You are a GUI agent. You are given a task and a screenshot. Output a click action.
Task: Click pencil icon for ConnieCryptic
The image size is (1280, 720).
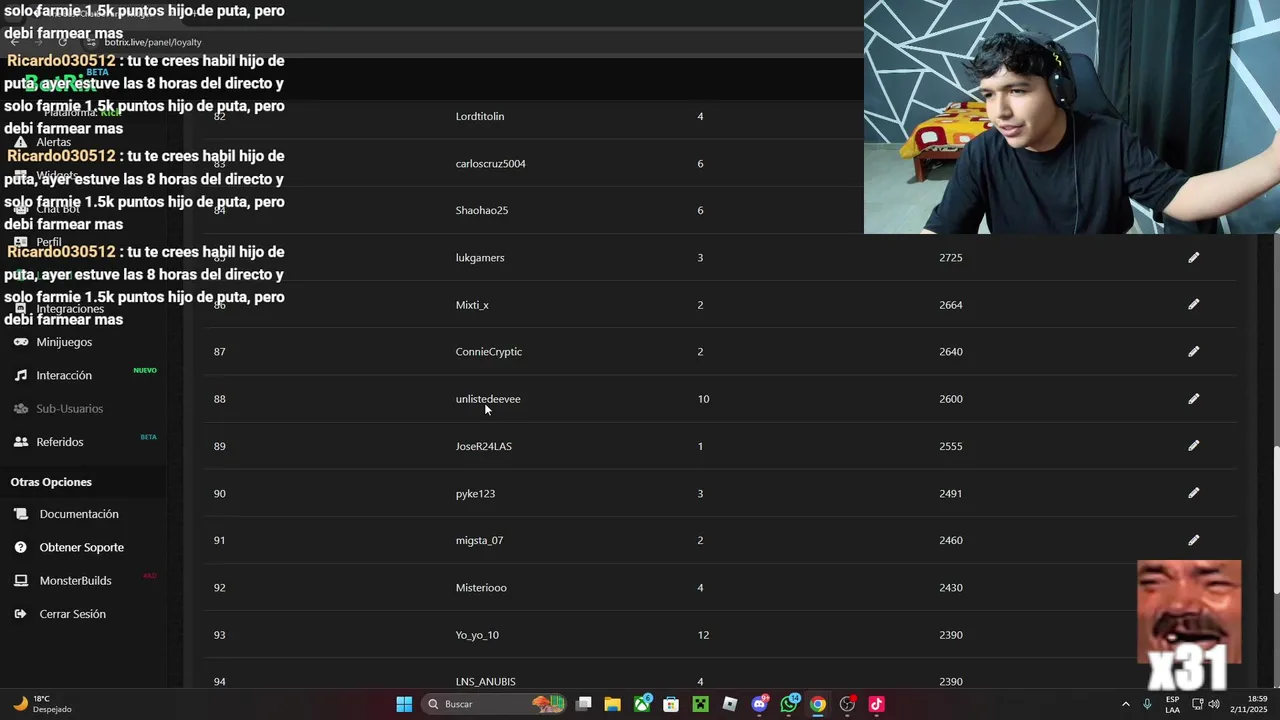pyautogui.click(x=1193, y=352)
